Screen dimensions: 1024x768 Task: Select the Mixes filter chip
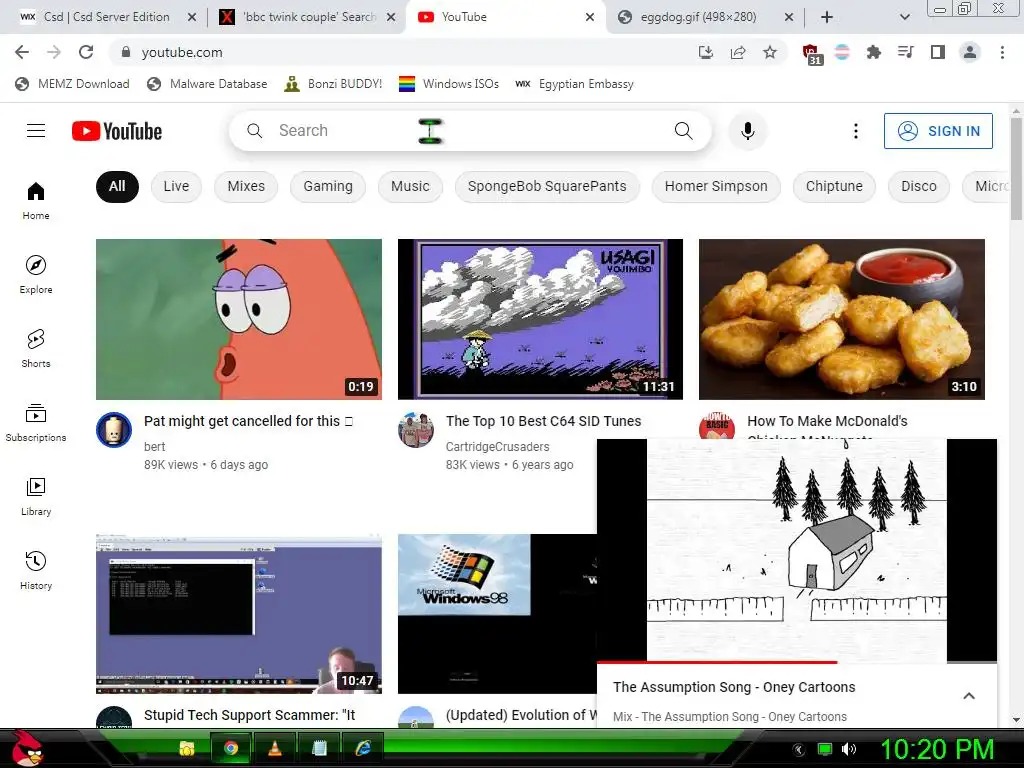pyautogui.click(x=246, y=186)
